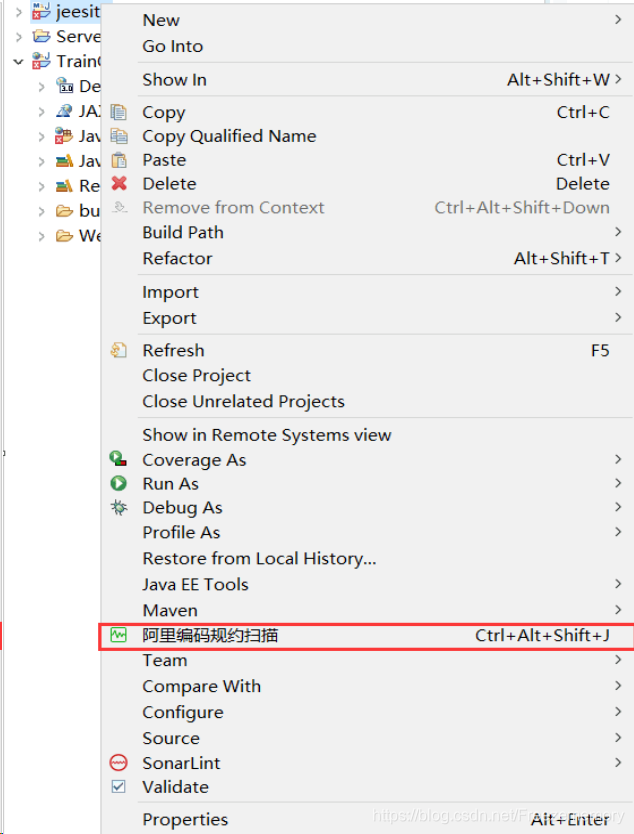This screenshot has height=834, width=634.
Task: Open the Export submenu
Action: point(367,318)
